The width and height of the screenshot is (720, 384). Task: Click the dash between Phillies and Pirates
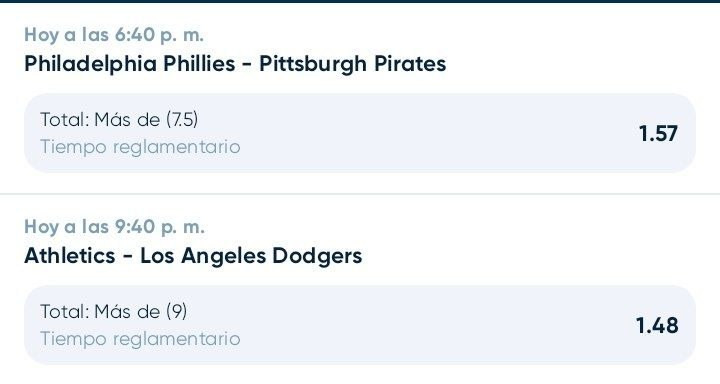click(x=247, y=65)
